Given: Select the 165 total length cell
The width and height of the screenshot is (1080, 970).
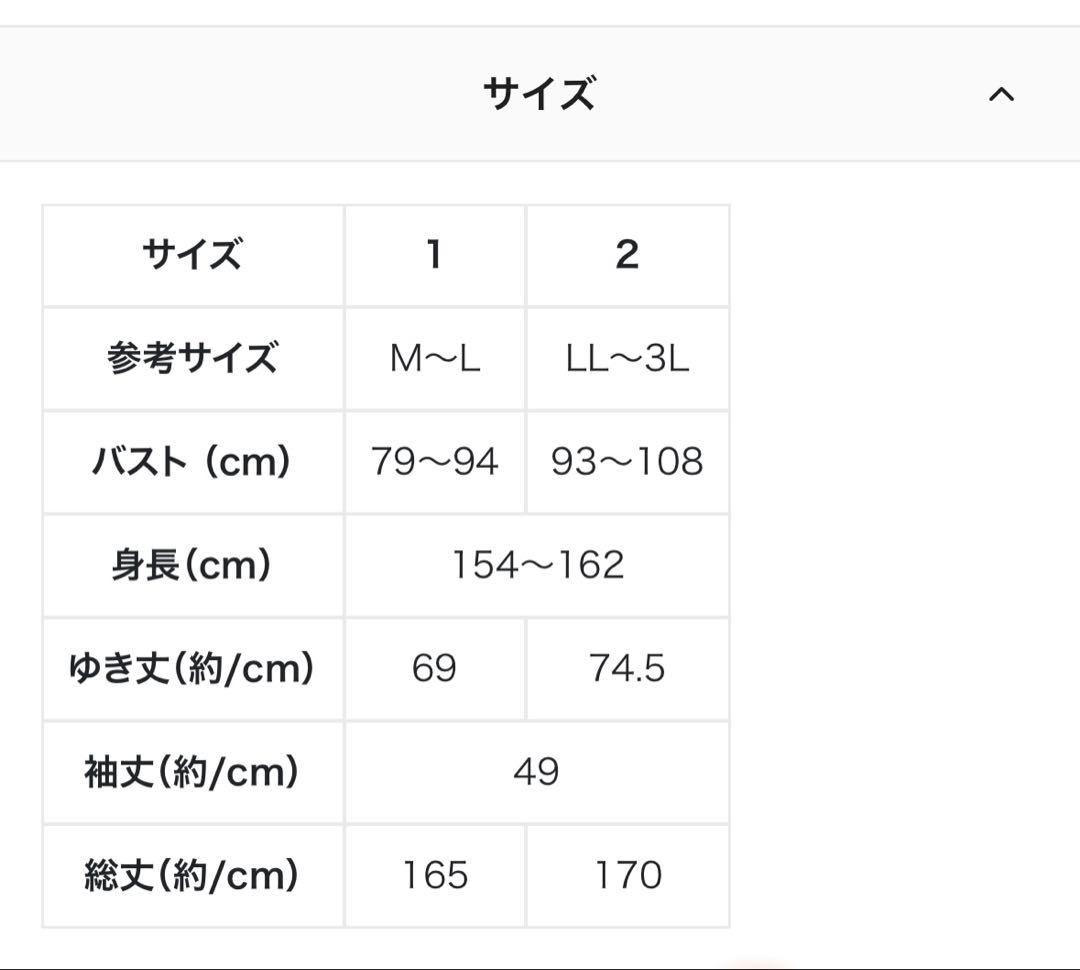Looking at the screenshot, I should tap(435, 876).
